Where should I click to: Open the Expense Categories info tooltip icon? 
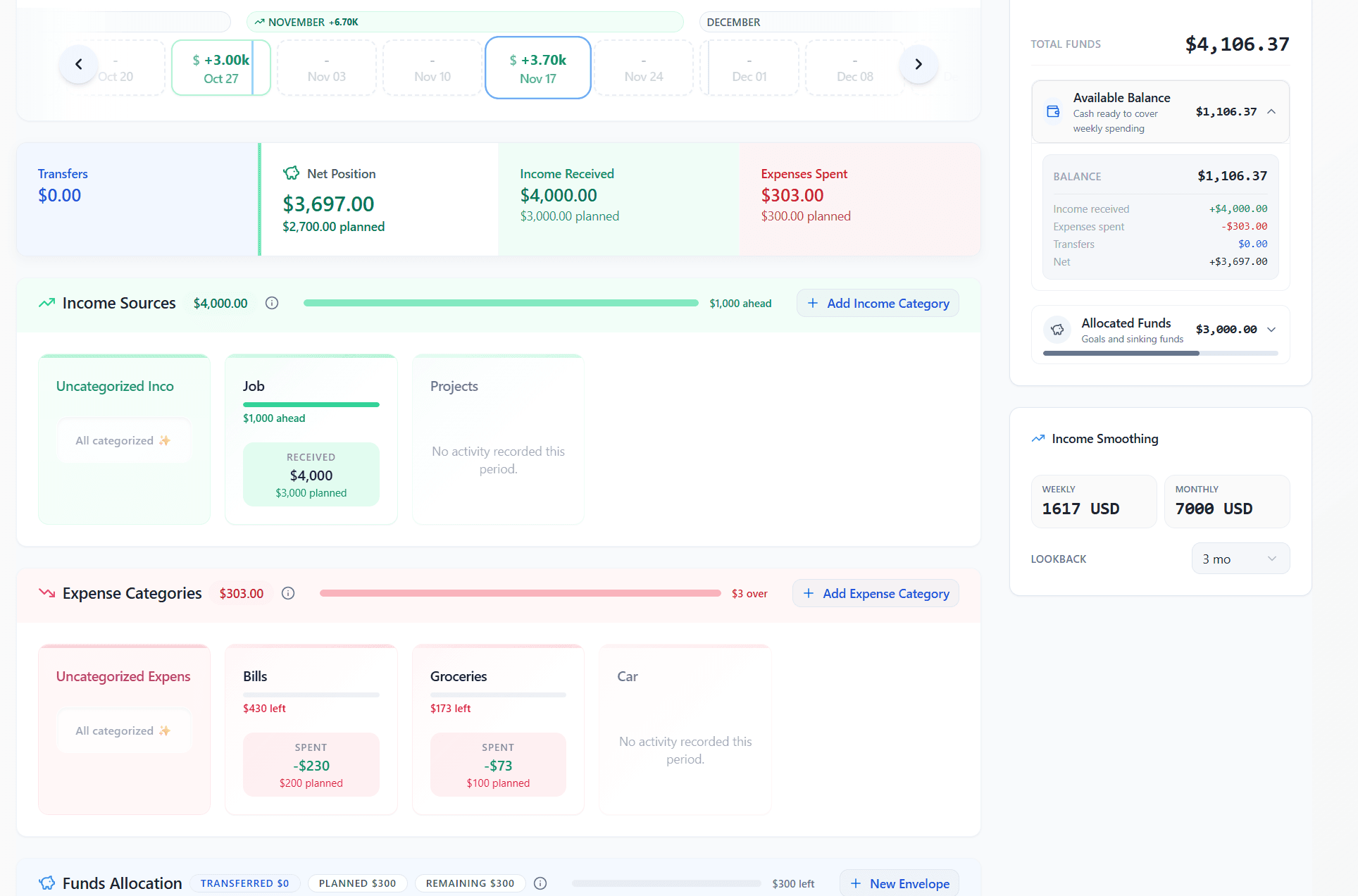287,592
